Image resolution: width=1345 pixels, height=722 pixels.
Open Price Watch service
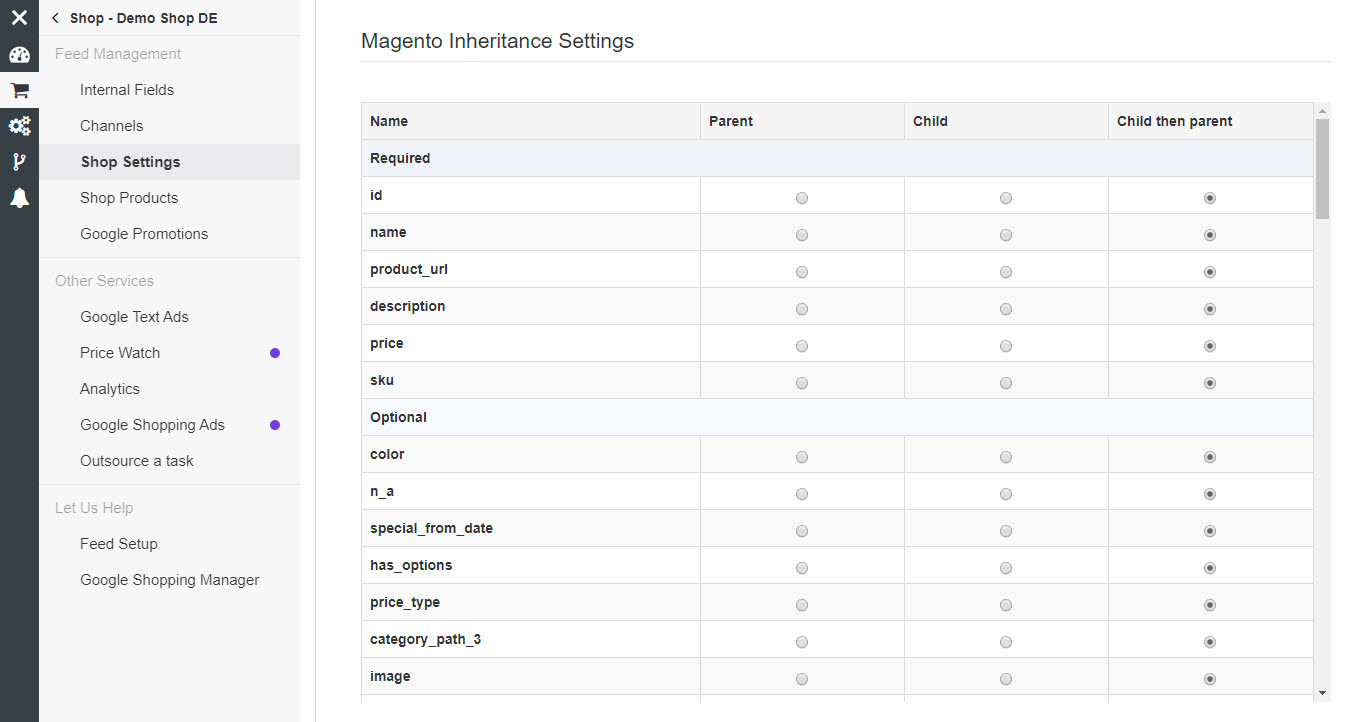[120, 353]
